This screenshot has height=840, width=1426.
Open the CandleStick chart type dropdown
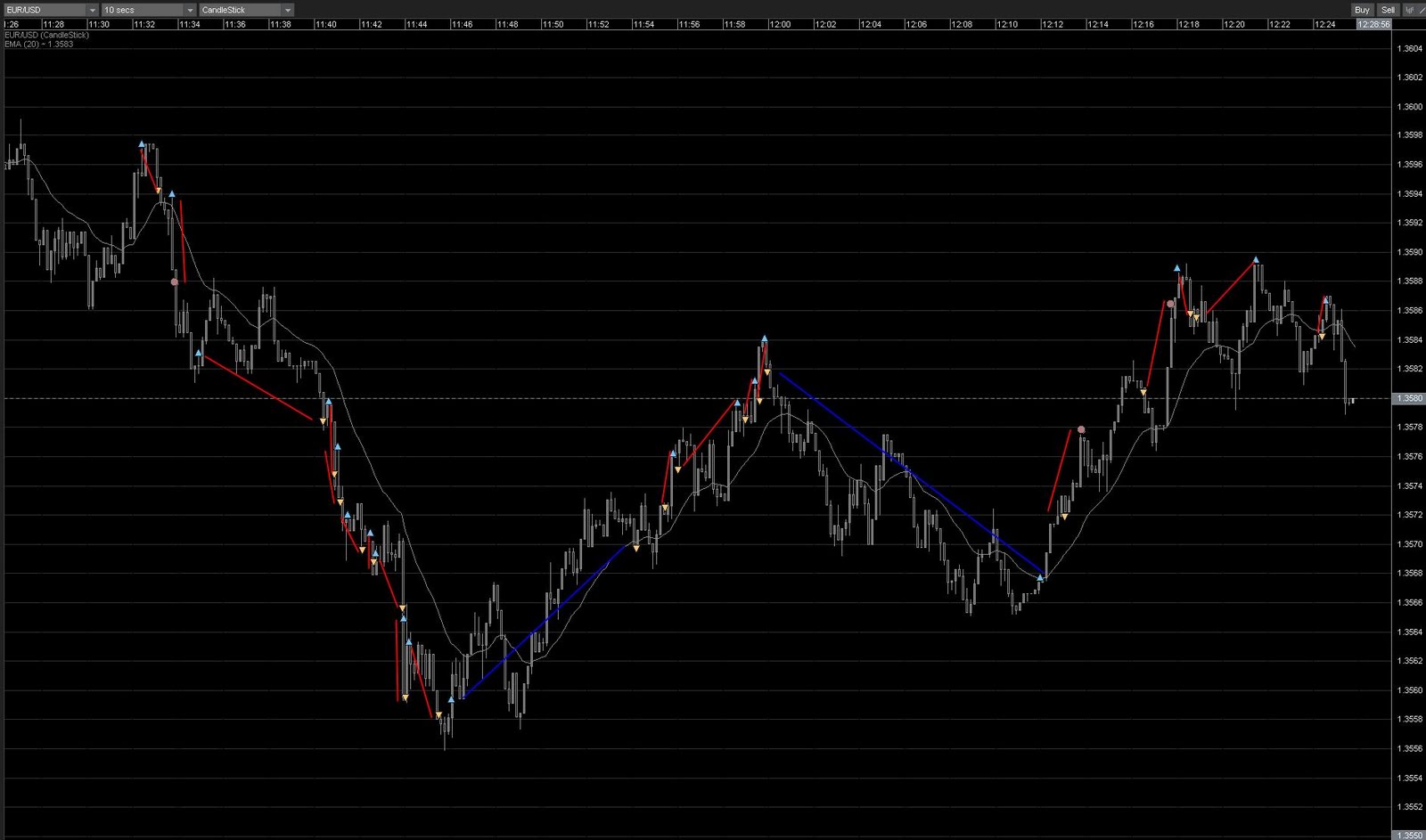246,10
